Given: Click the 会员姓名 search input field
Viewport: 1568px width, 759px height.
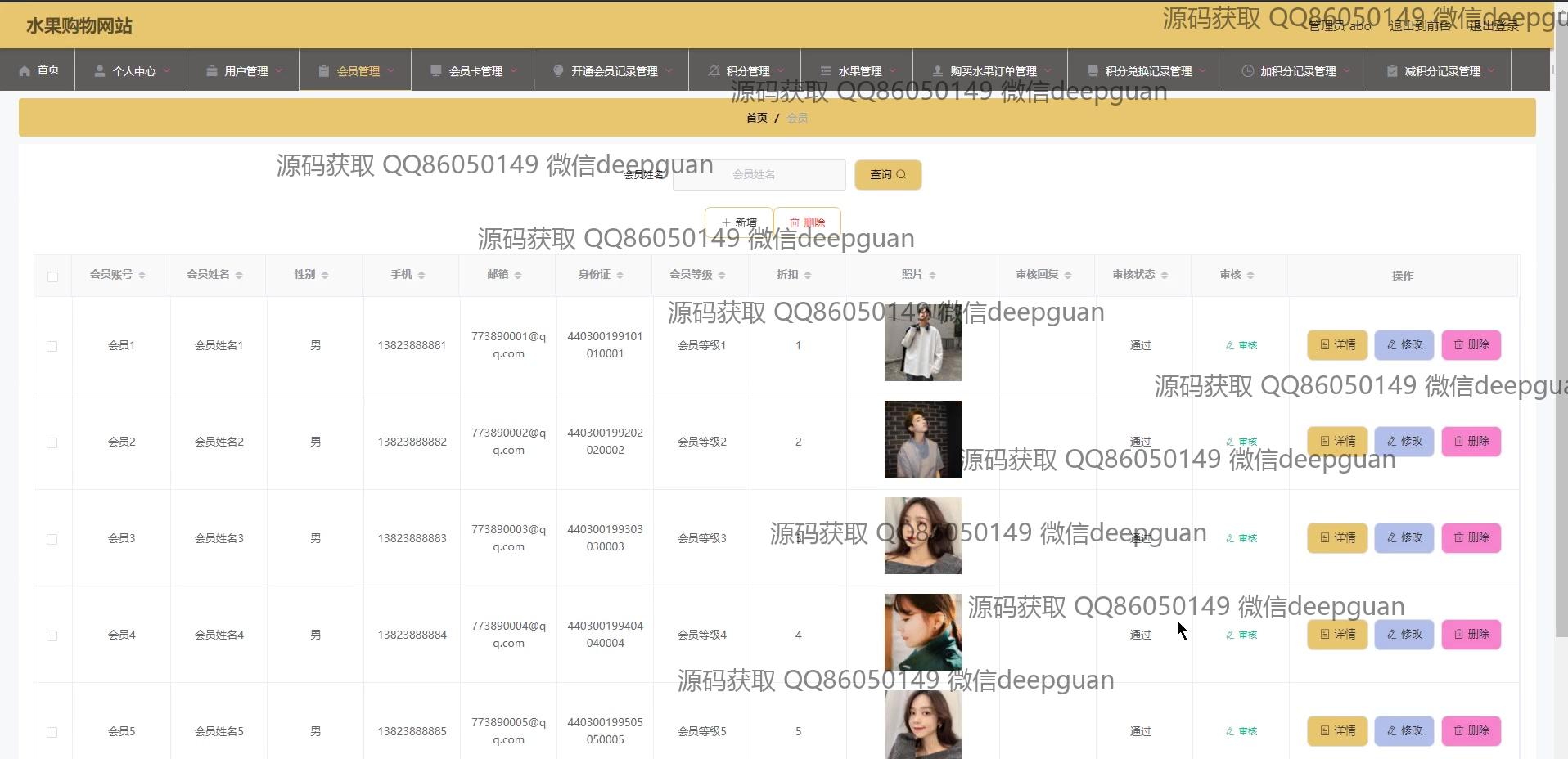Looking at the screenshot, I should (x=759, y=174).
